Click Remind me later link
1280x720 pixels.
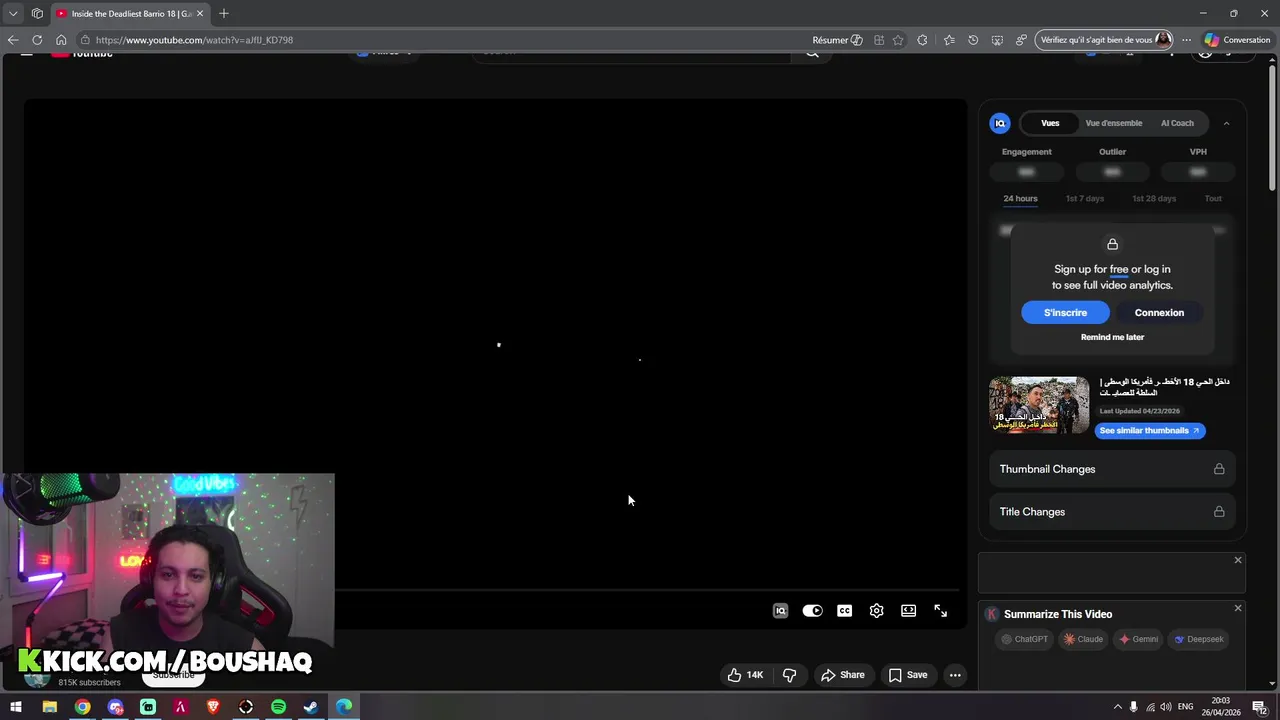[1112, 337]
